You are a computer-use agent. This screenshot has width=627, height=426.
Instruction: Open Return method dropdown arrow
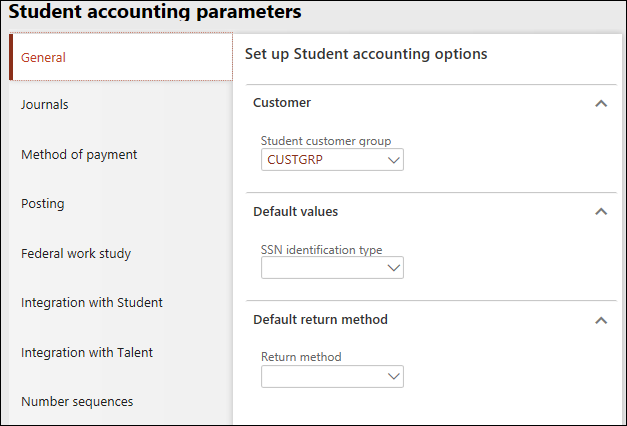[393, 376]
